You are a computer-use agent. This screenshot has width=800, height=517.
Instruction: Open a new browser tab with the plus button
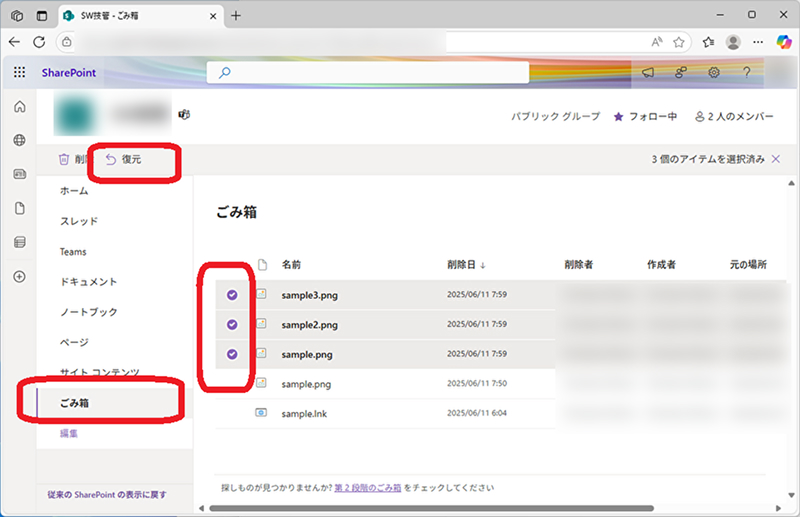pyautogui.click(x=236, y=16)
